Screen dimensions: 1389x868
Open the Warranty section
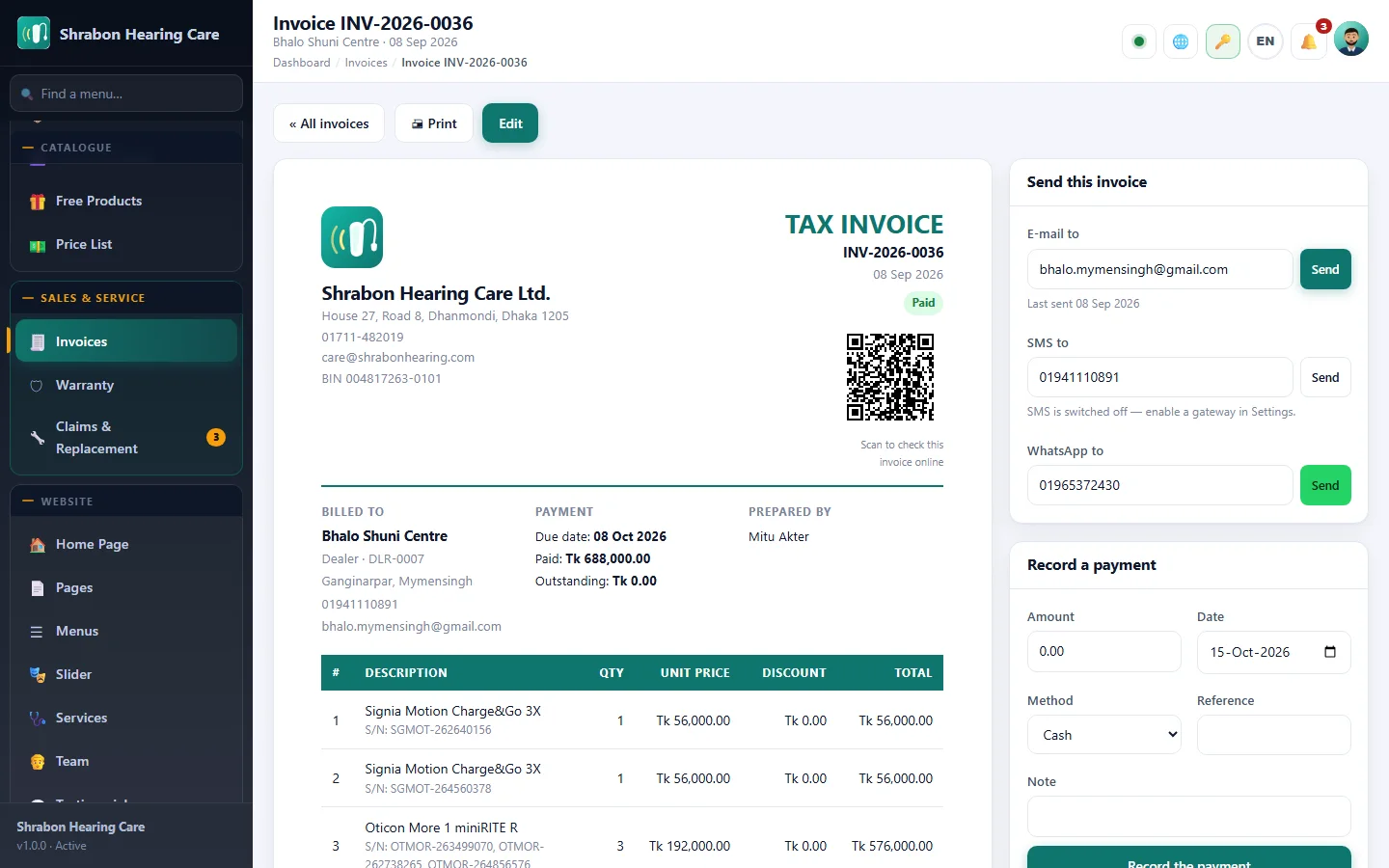pos(126,385)
